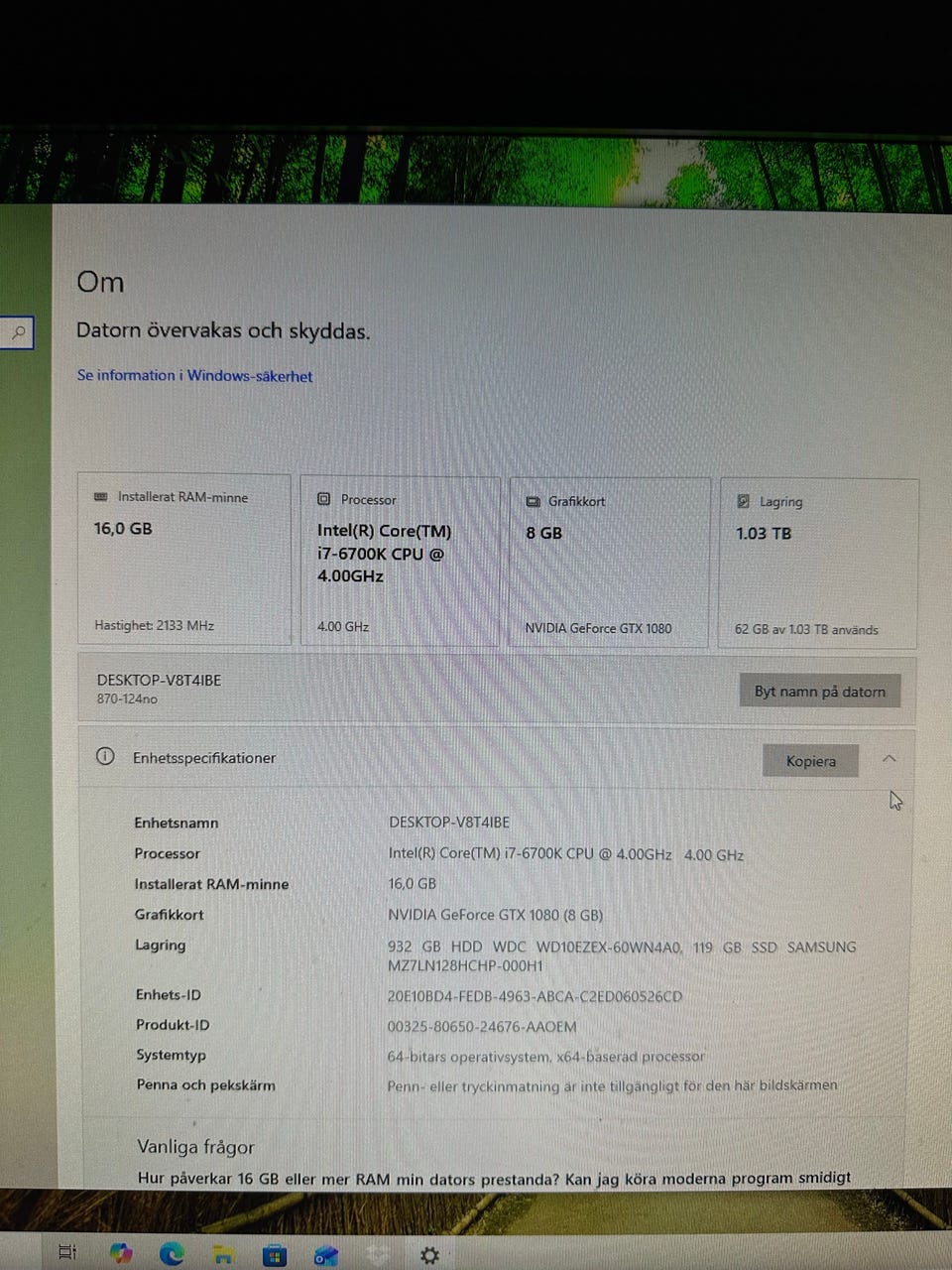Viewport: 952px width, 1270px height.
Task: Click the i7-6700K processor name on the card
Action: [385, 554]
